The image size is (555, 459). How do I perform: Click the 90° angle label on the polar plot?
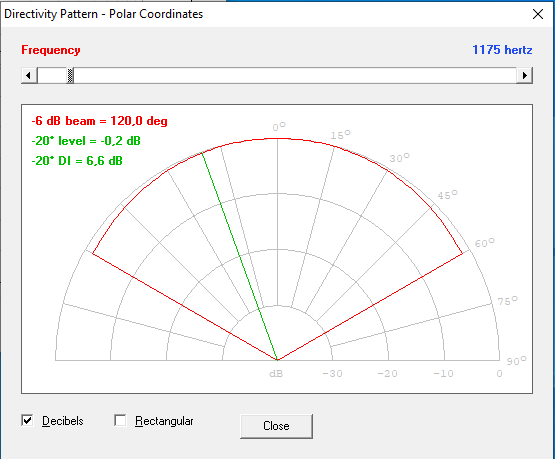(516, 361)
